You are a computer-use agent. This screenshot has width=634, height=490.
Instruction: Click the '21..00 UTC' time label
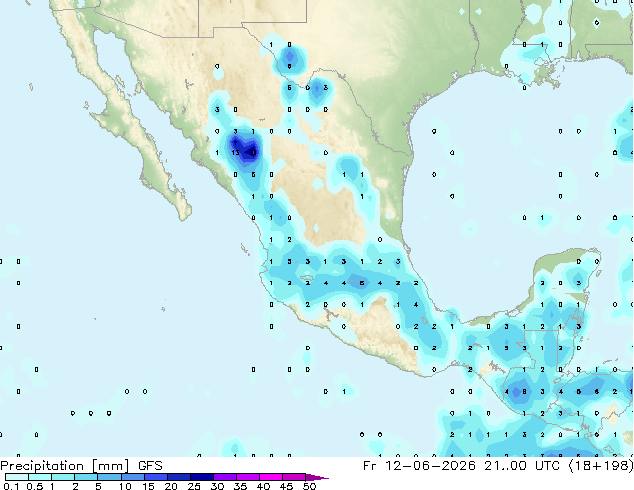click(x=522, y=466)
